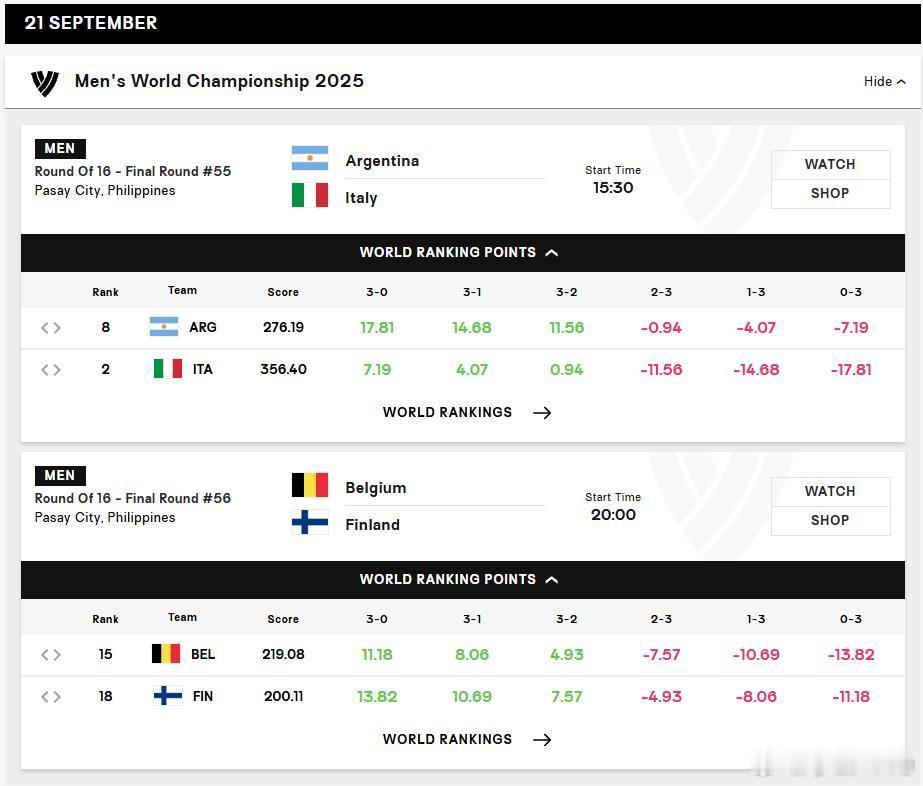This screenshot has width=923, height=786.
Task: Click WATCH for the Argentina vs Italy match
Action: click(x=830, y=164)
